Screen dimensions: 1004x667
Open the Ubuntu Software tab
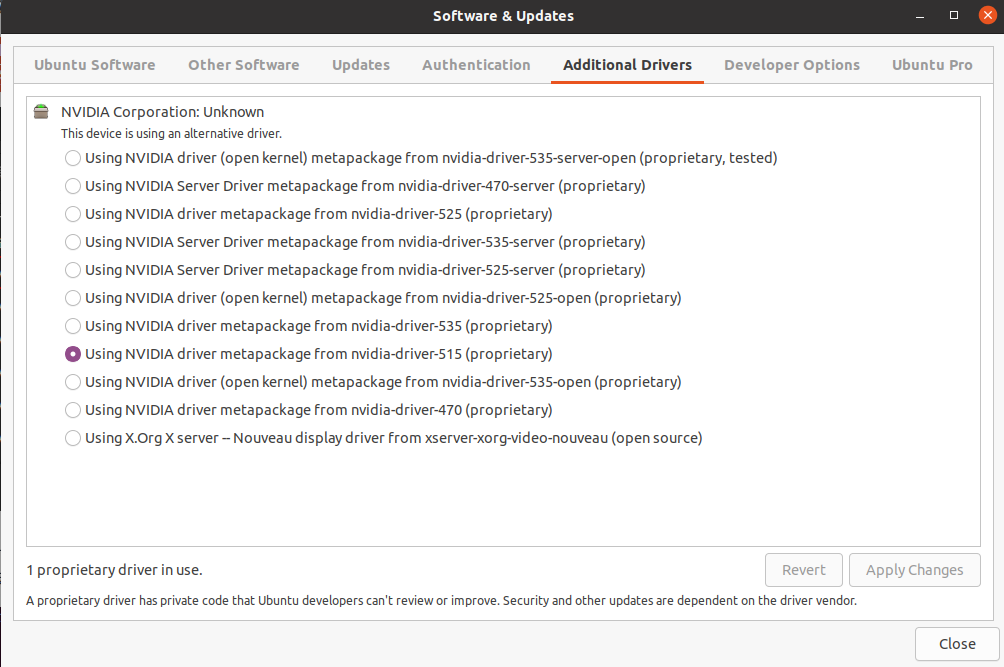95,65
